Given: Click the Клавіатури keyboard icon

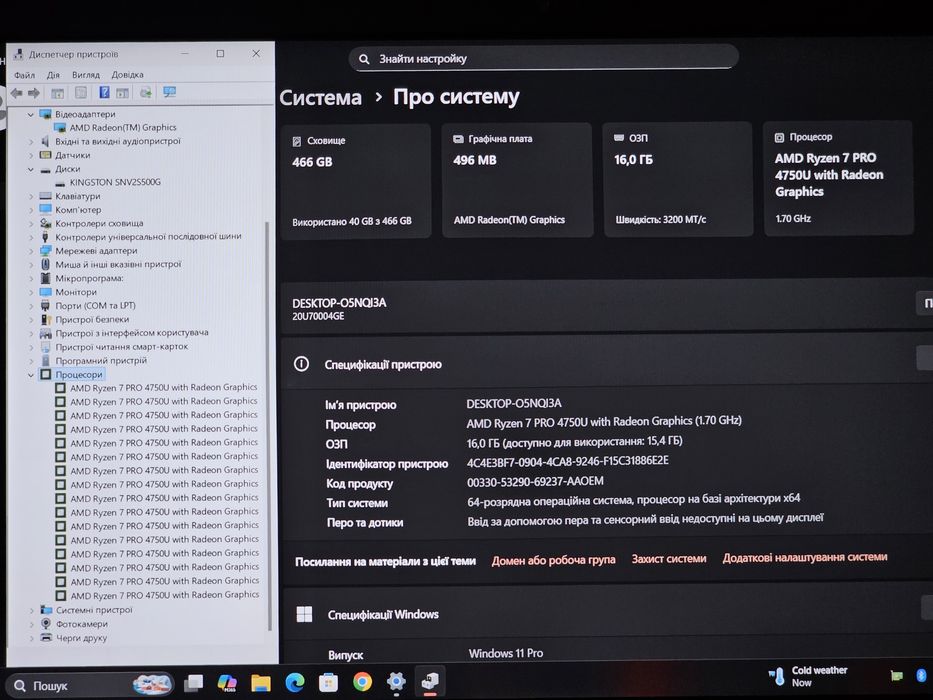Looking at the screenshot, I should click(x=45, y=196).
